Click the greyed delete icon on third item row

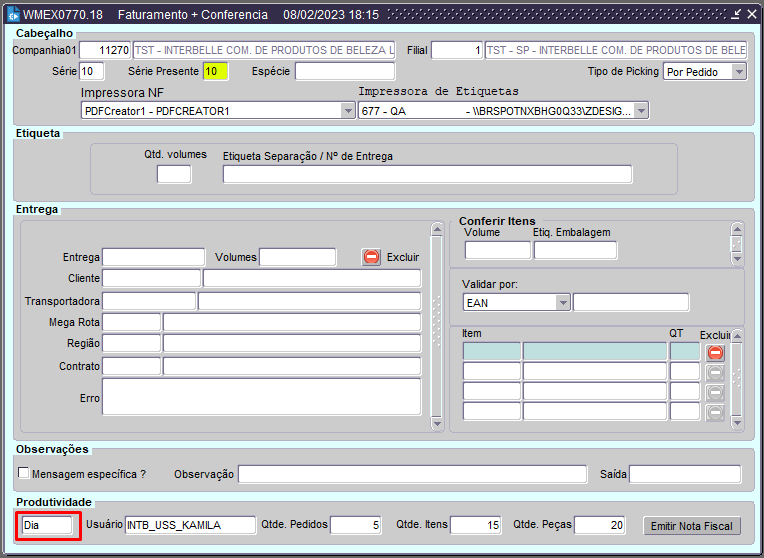[x=715, y=392]
